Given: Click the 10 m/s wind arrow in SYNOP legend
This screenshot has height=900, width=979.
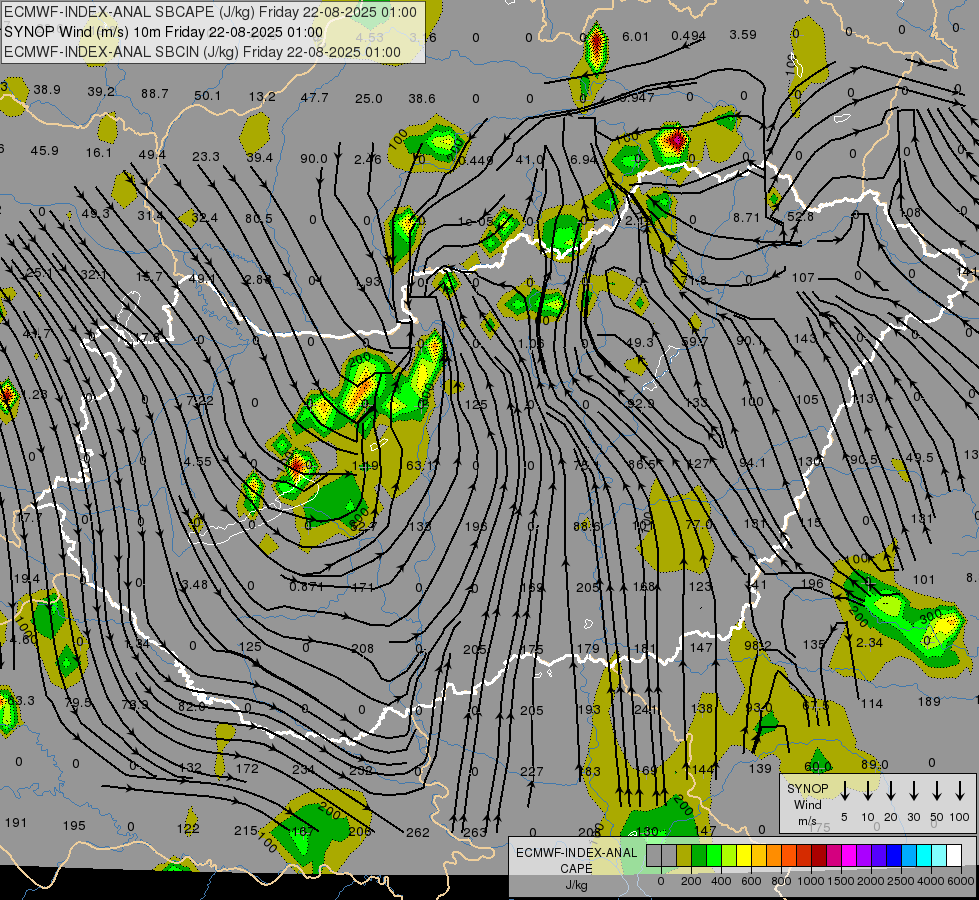Looking at the screenshot, I should coord(868,791).
